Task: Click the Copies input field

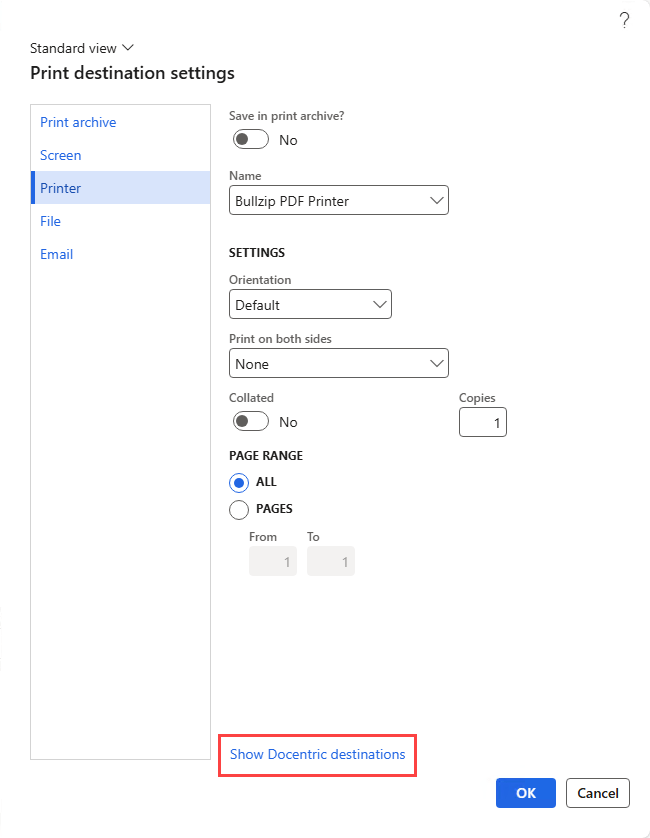Action: coord(483,422)
